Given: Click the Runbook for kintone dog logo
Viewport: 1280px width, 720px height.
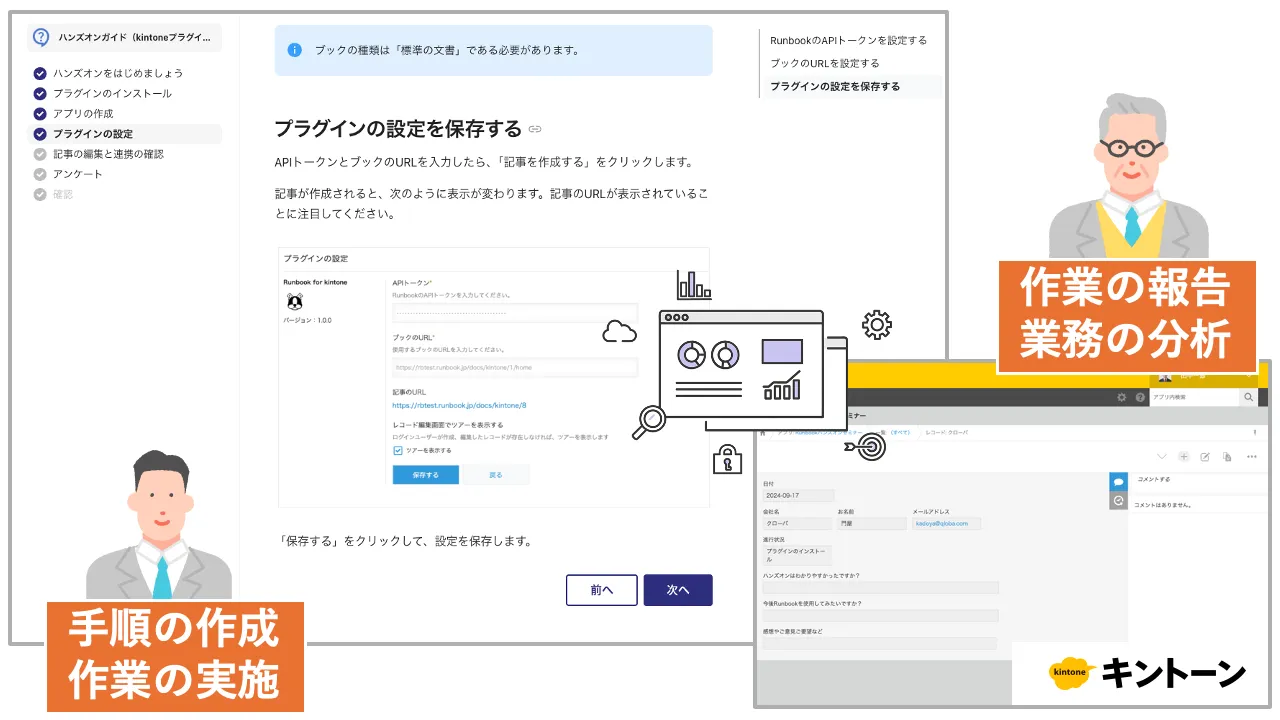Looking at the screenshot, I should click(294, 301).
